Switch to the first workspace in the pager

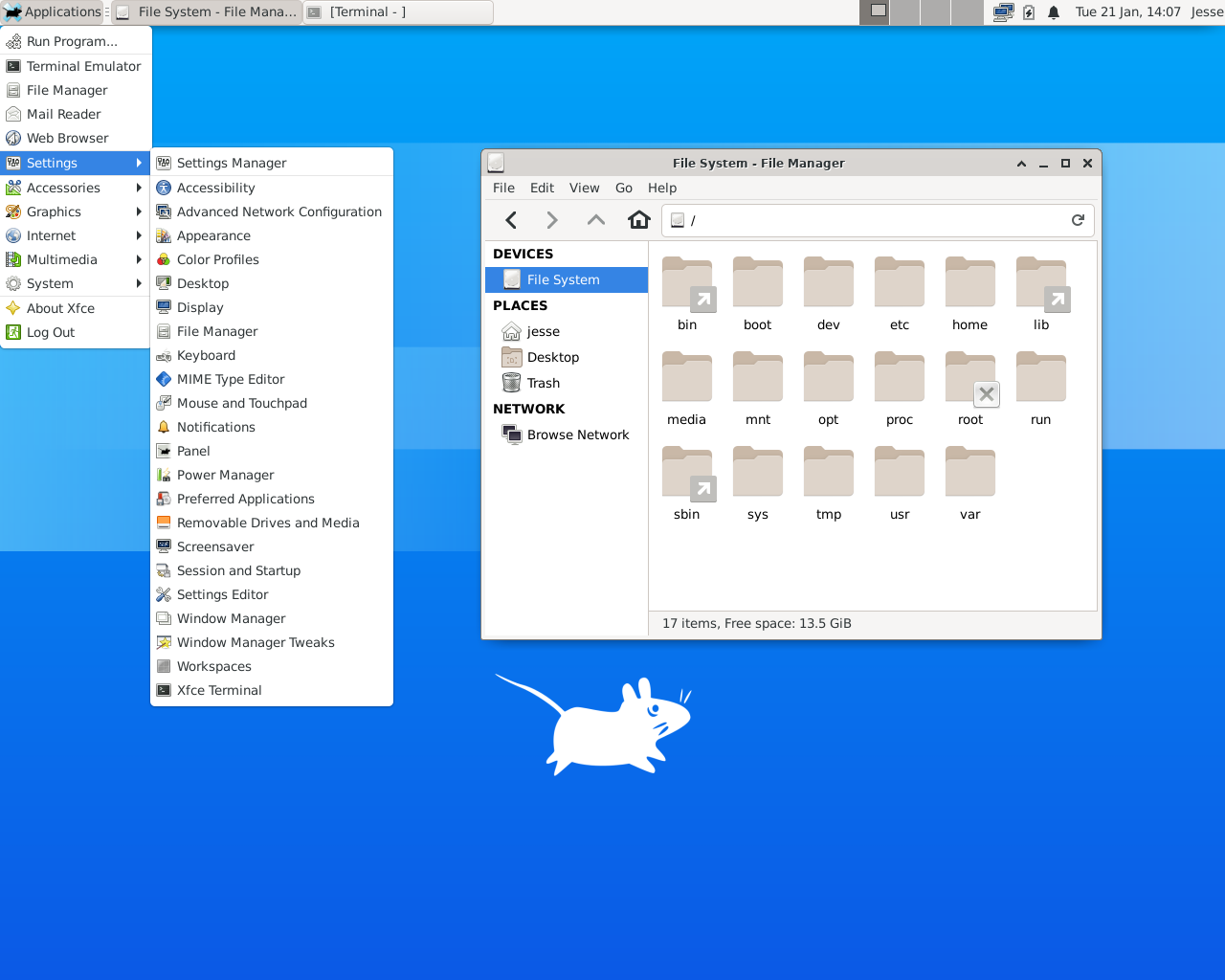[x=875, y=11]
